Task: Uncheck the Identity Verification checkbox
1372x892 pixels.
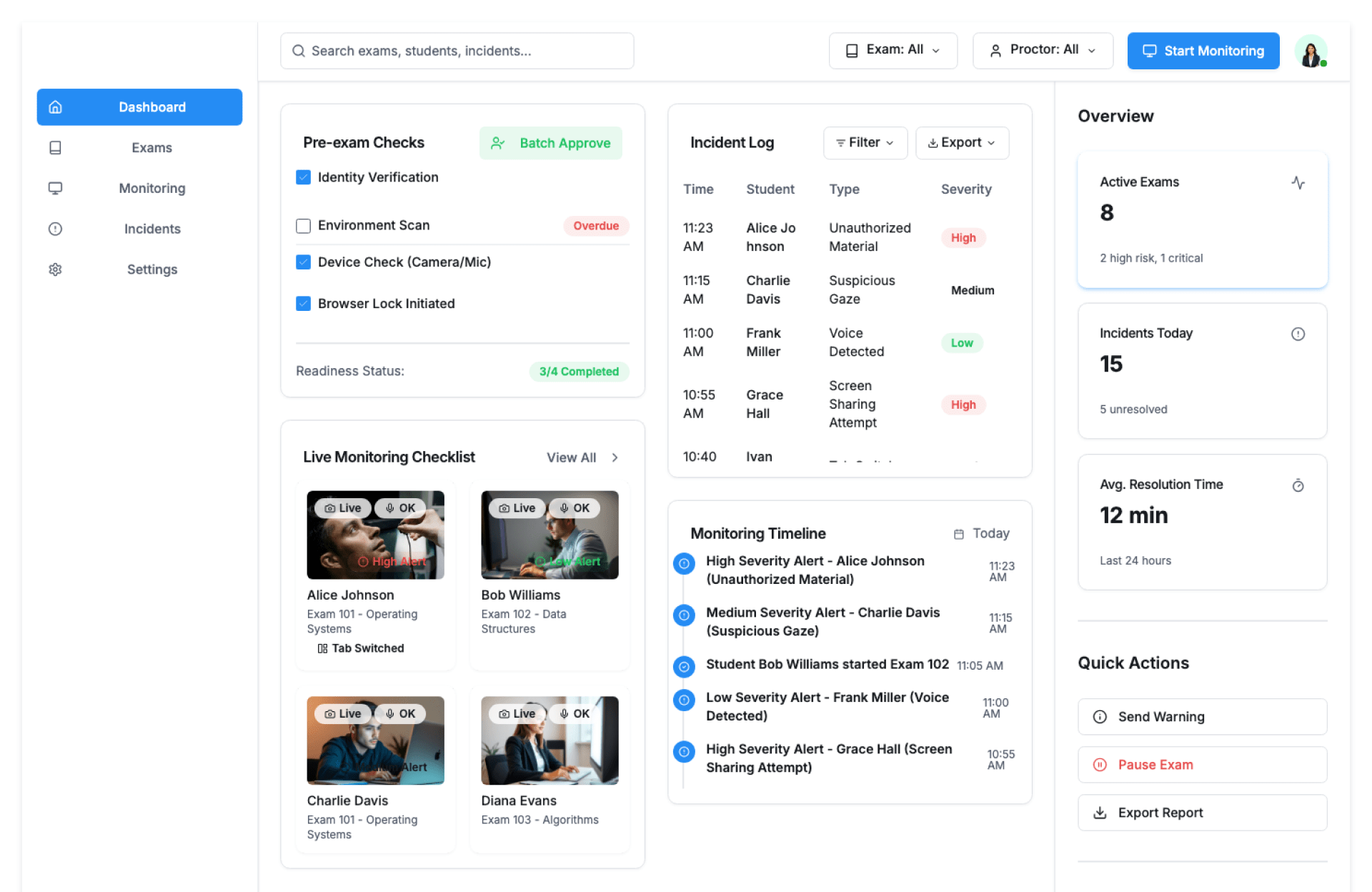Action: (x=304, y=177)
